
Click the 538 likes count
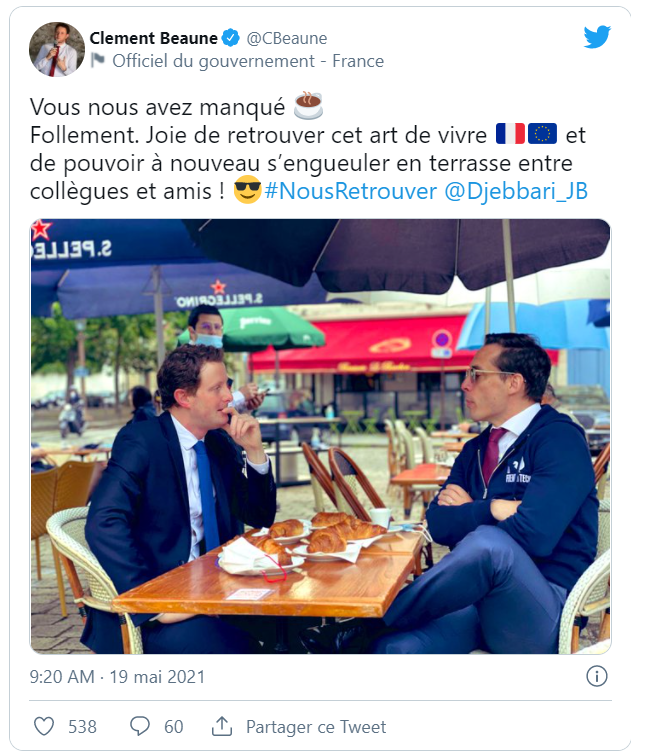click(82, 727)
